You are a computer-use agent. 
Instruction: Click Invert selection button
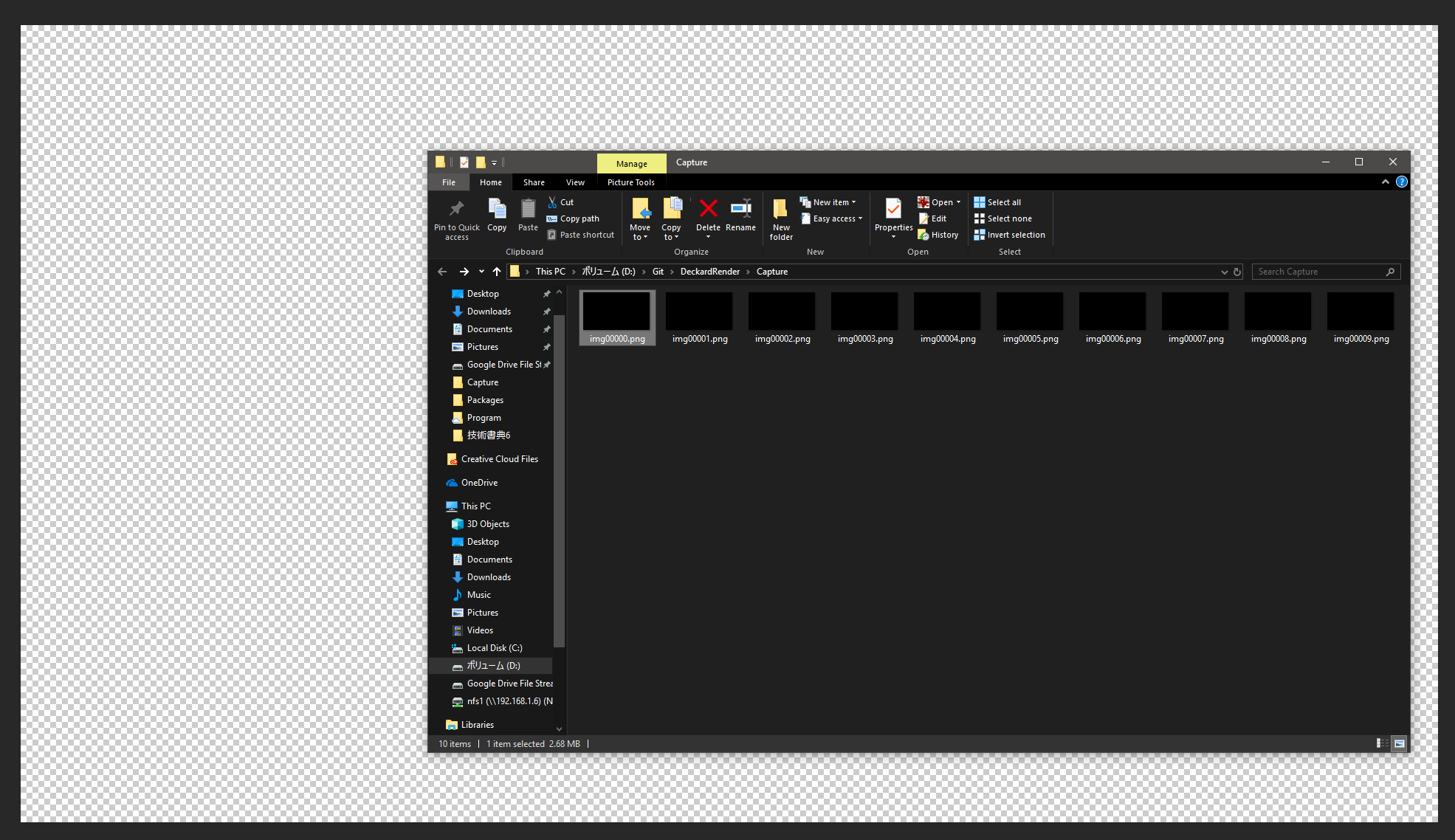tap(1009, 235)
